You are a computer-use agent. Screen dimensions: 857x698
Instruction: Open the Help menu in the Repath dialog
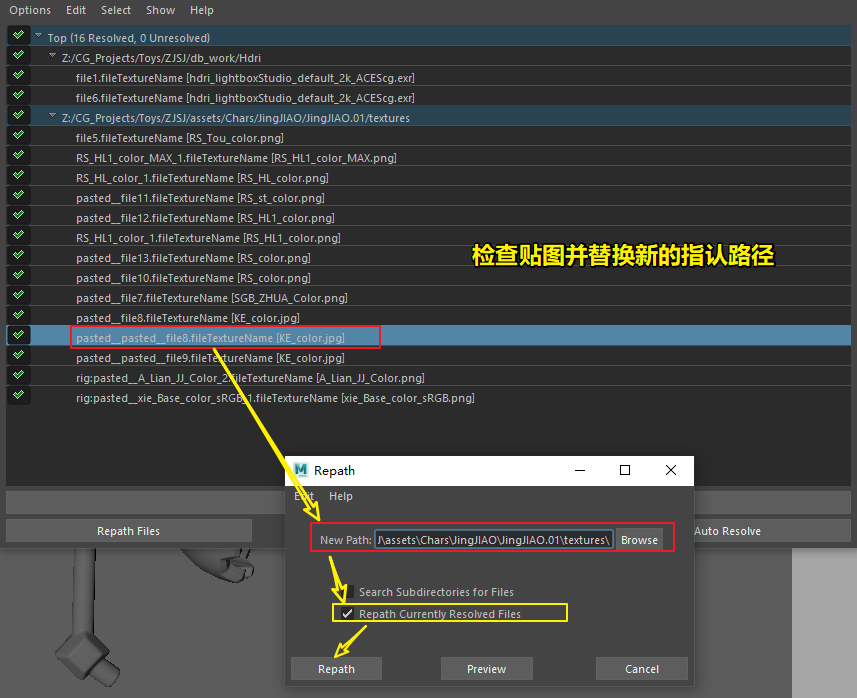click(341, 496)
